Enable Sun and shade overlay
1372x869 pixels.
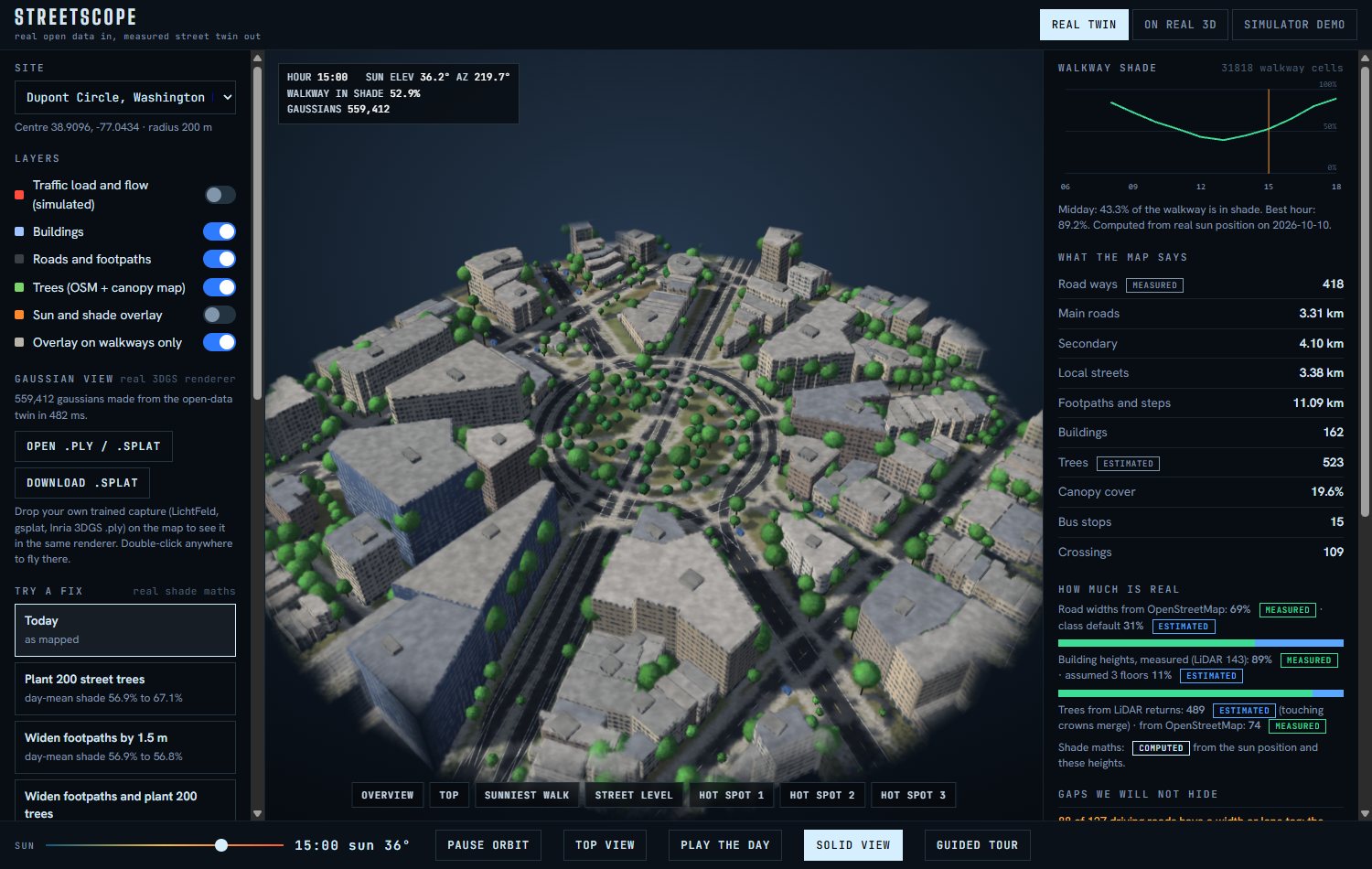[220, 315]
